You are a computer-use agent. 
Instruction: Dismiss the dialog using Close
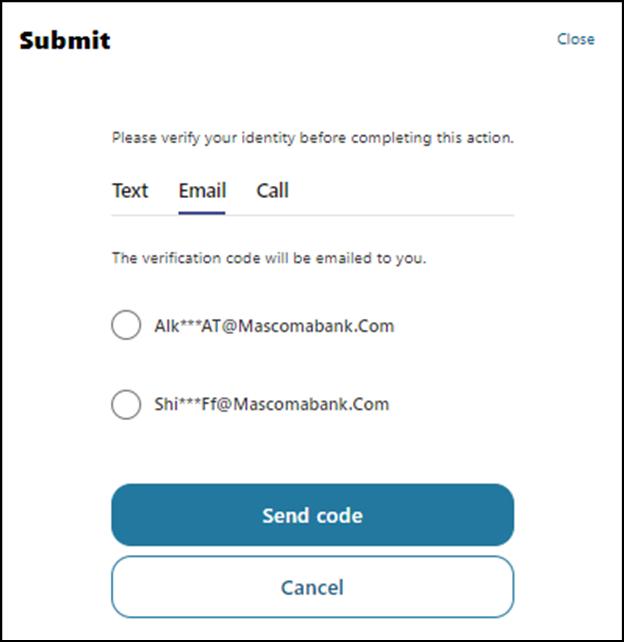click(575, 39)
